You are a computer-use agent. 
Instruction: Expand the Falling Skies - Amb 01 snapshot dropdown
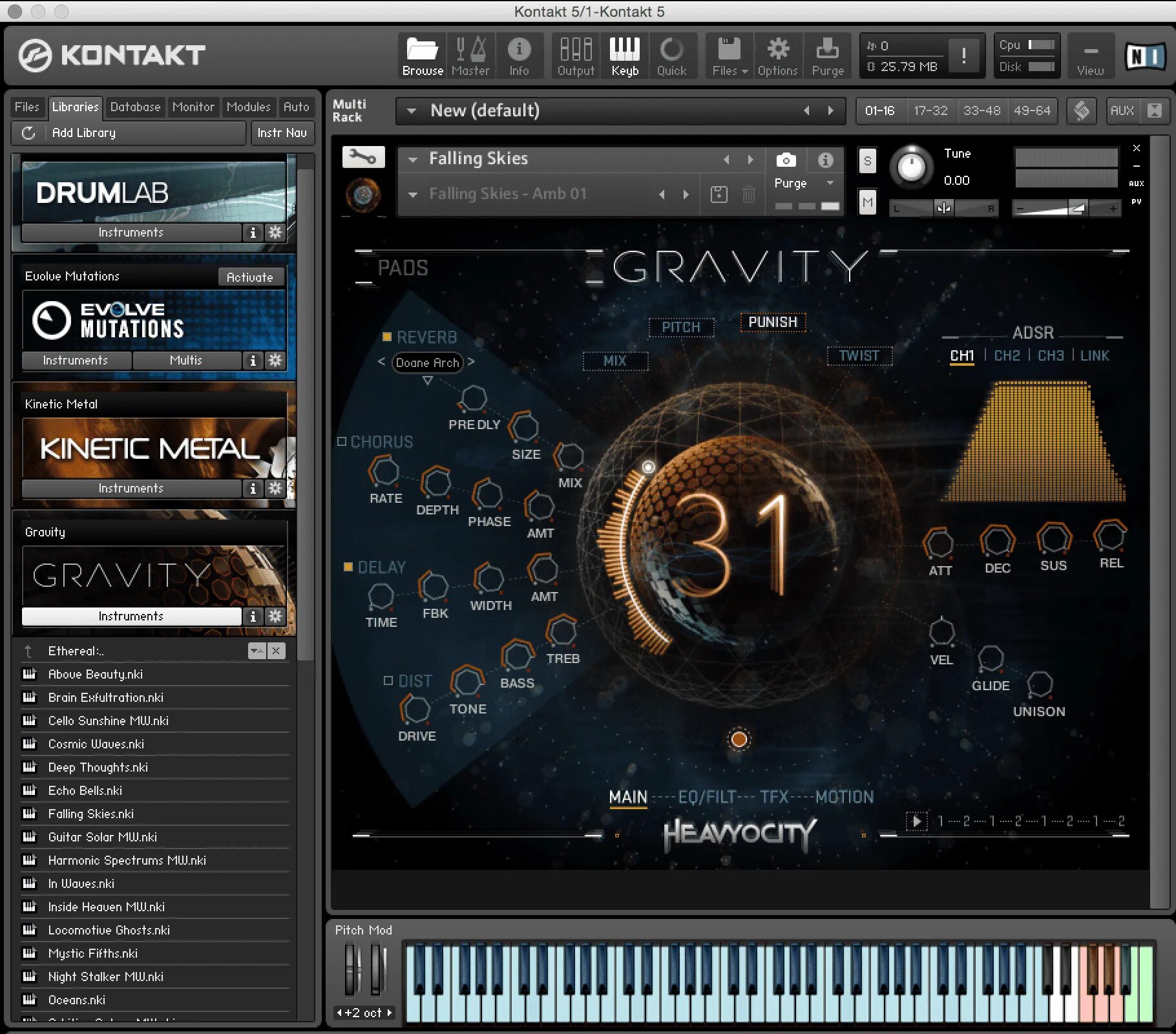413,194
